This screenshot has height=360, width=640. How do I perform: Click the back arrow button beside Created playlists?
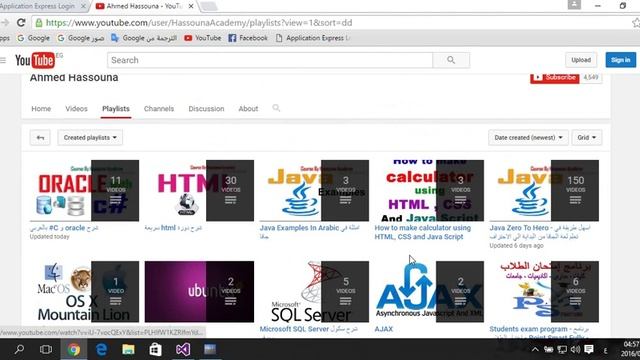(40, 138)
